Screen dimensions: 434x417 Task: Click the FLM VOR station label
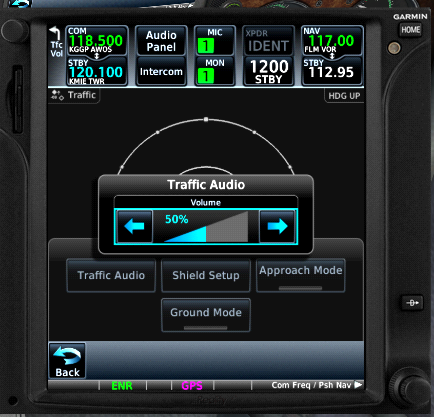point(320,50)
